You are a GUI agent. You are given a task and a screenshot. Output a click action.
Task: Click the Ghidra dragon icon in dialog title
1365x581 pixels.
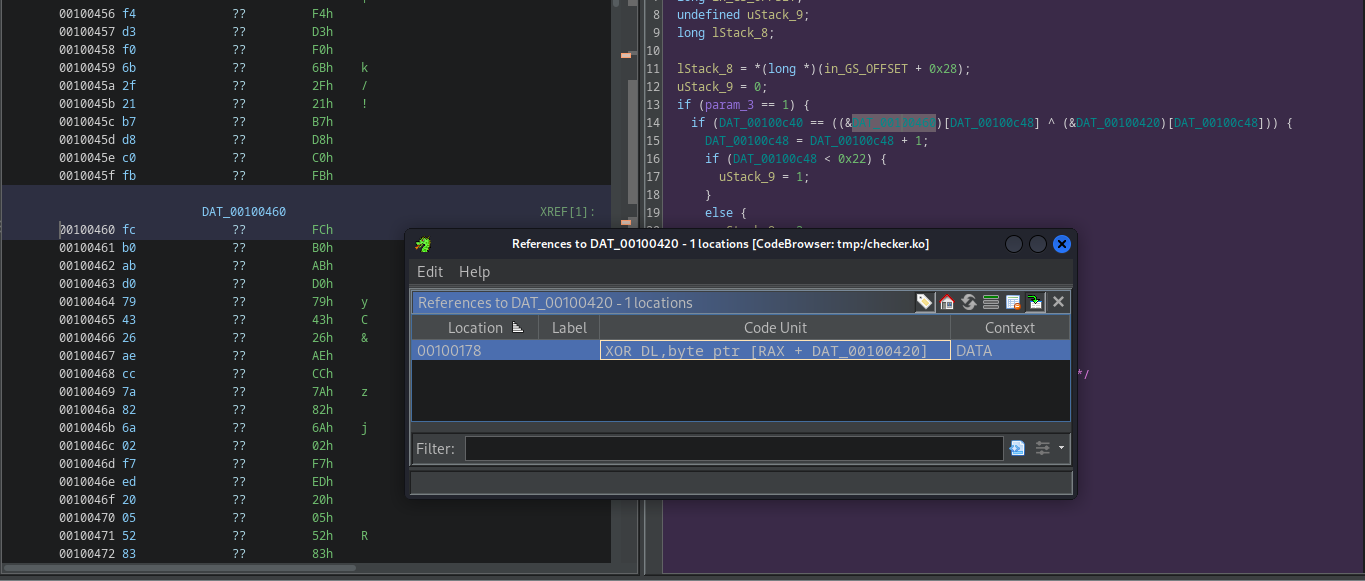(x=424, y=244)
